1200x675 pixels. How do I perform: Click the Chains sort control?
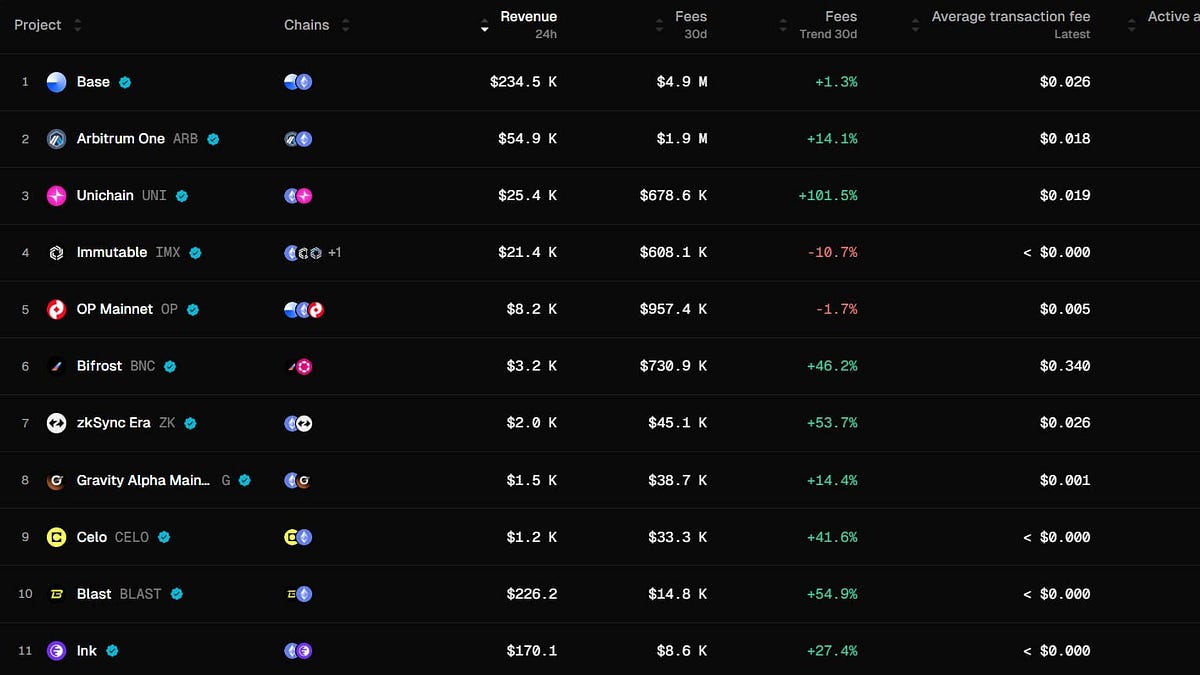(343, 24)
